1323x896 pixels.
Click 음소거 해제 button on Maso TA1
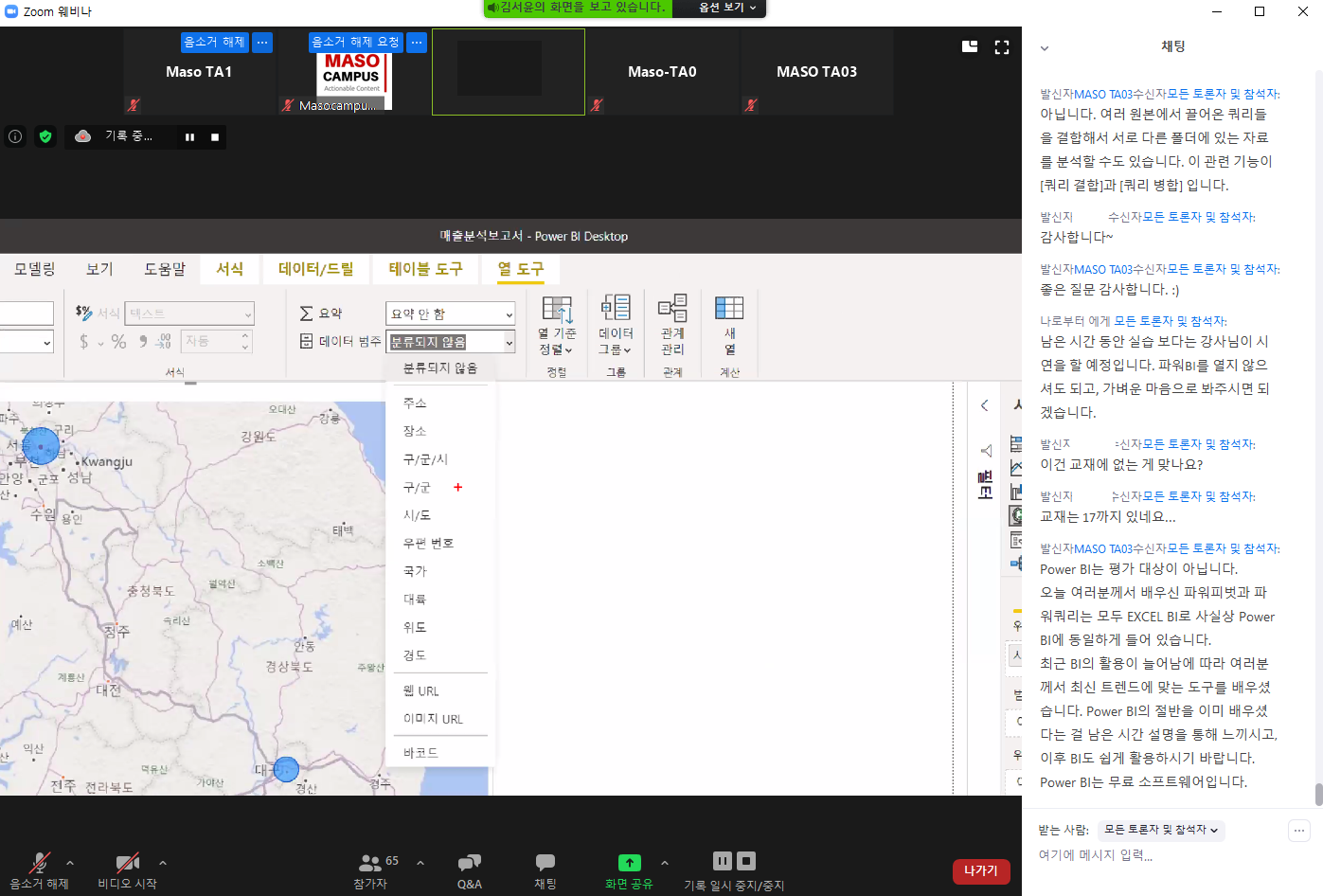pos(214,43)
